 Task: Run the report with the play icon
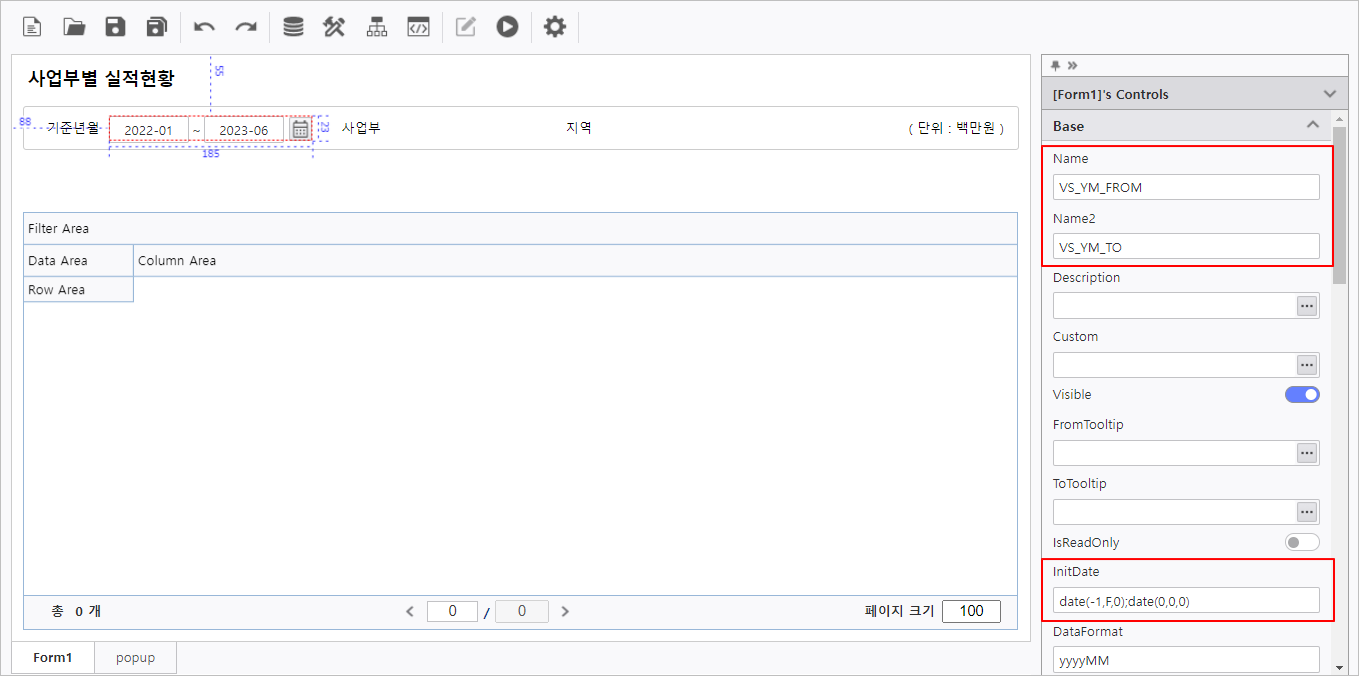507,27
